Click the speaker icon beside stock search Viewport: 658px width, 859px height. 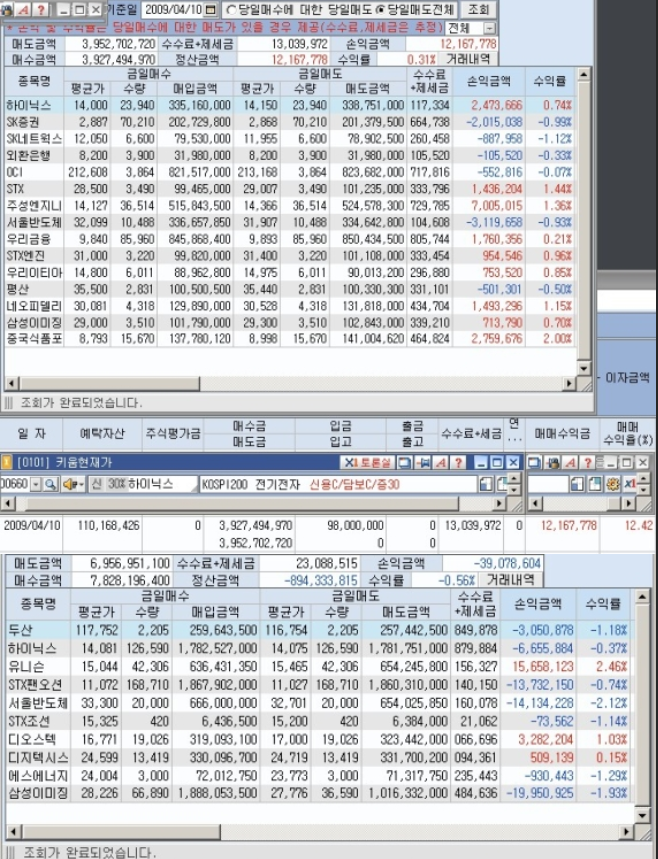pos(68,484)
